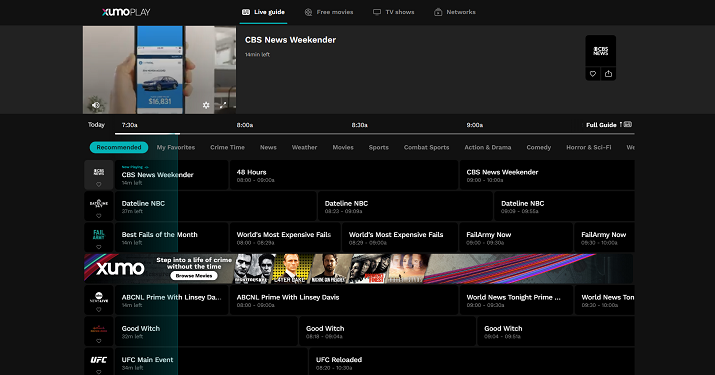Click the Xumo crime movies promotional banner
Screen dimensions: 715x375
point(358,268)
